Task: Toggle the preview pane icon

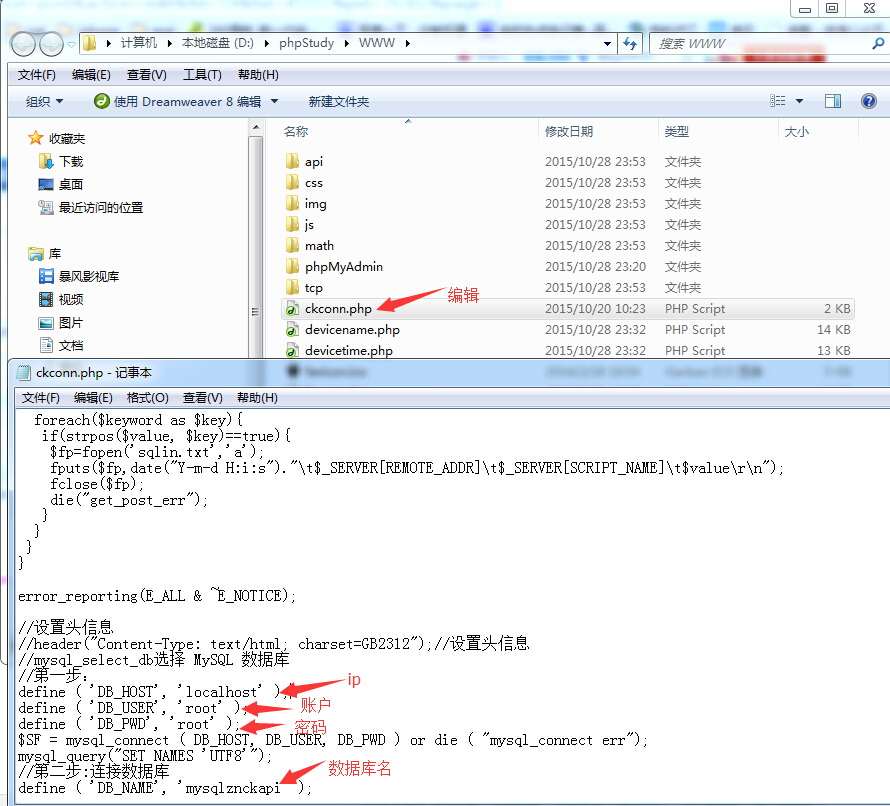Action: [x=833, y=101]
